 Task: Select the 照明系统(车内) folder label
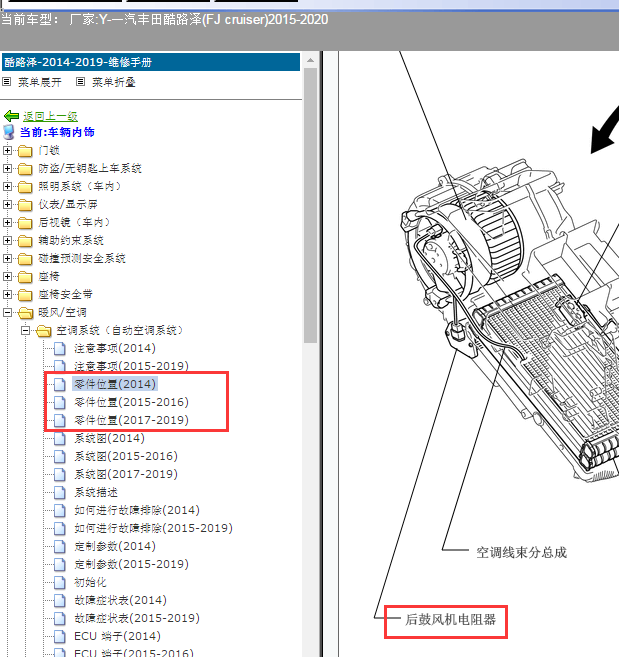[x=80, y=186]
